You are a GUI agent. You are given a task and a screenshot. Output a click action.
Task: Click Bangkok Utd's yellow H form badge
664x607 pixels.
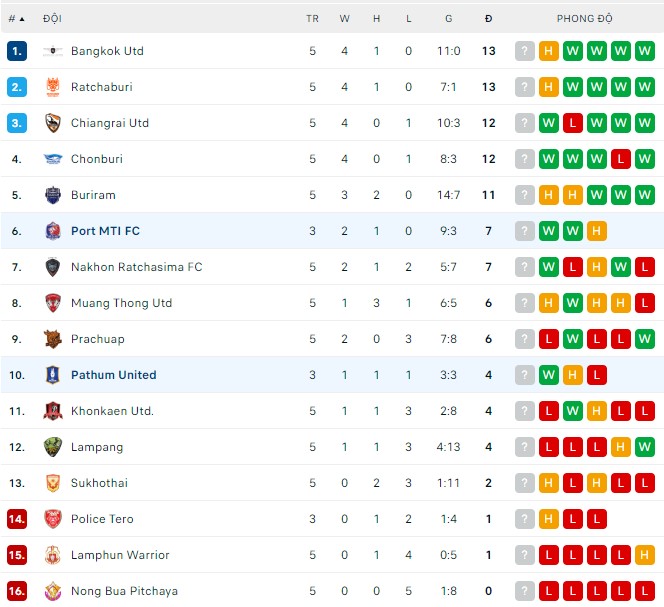pyautogui.click(x=548, y=51)
